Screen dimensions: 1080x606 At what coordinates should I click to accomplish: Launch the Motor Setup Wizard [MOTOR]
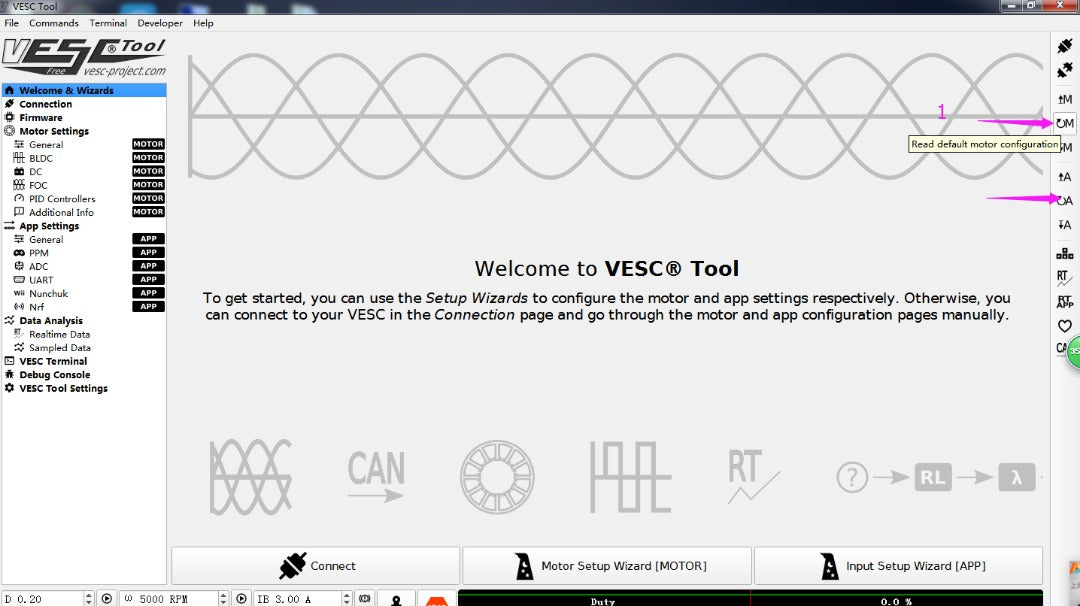(607, 565)
